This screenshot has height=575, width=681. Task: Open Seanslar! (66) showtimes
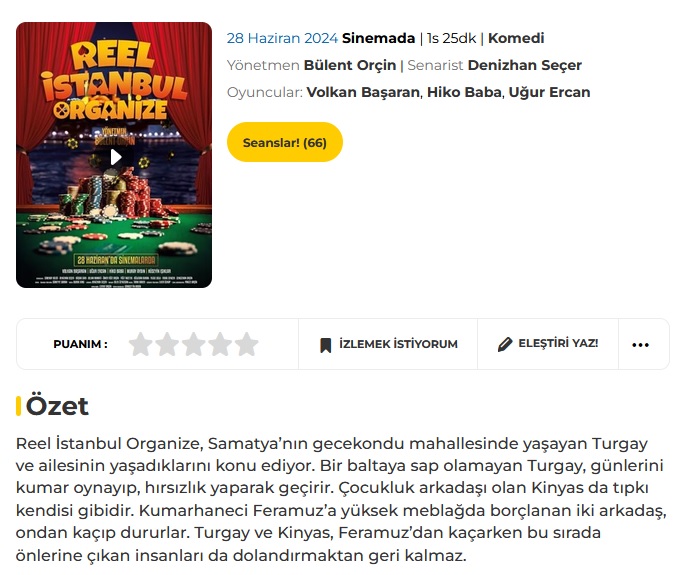[284, 142]
